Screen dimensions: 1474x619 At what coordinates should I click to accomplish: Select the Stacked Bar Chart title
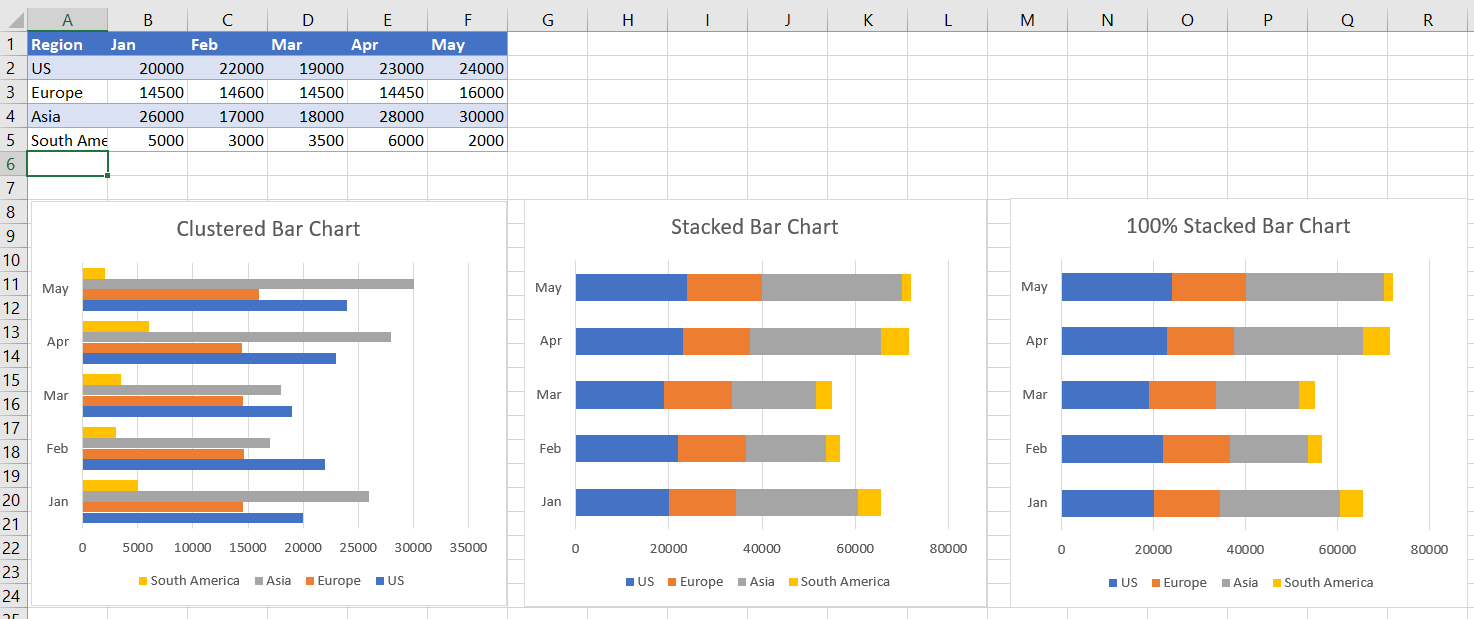[x=754, y=227]
